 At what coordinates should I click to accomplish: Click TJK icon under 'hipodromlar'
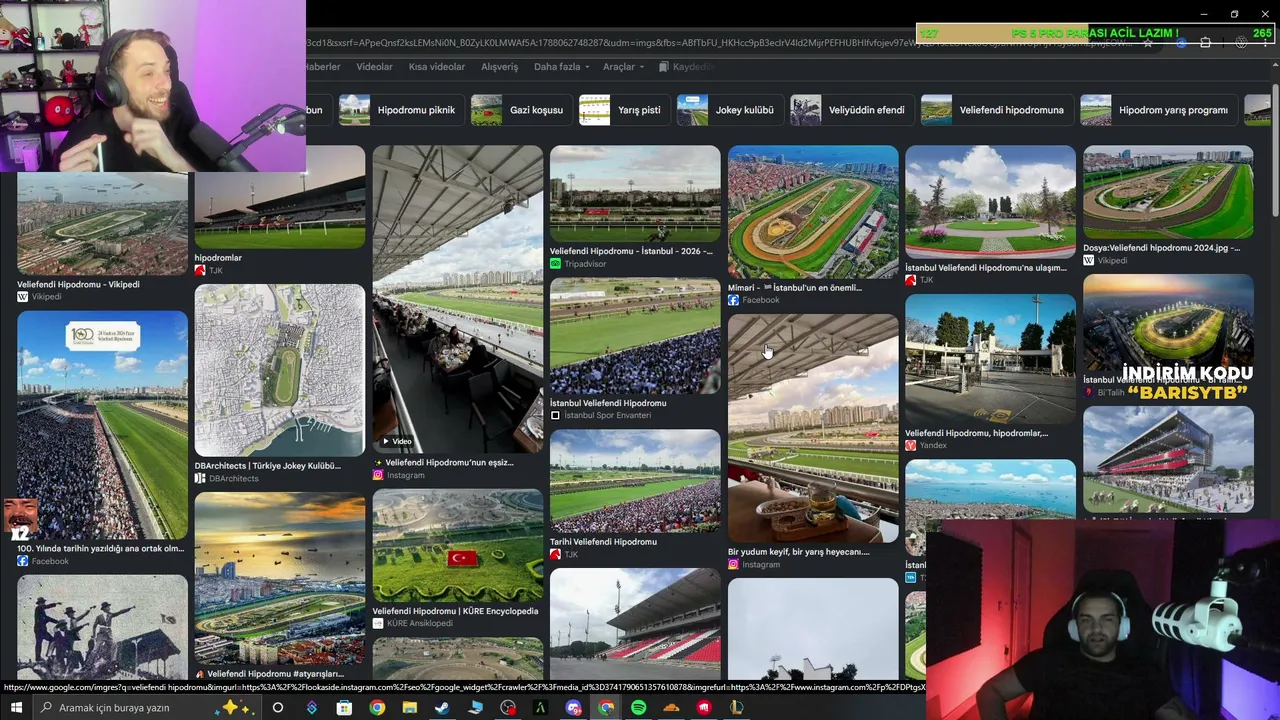point(200,271)
